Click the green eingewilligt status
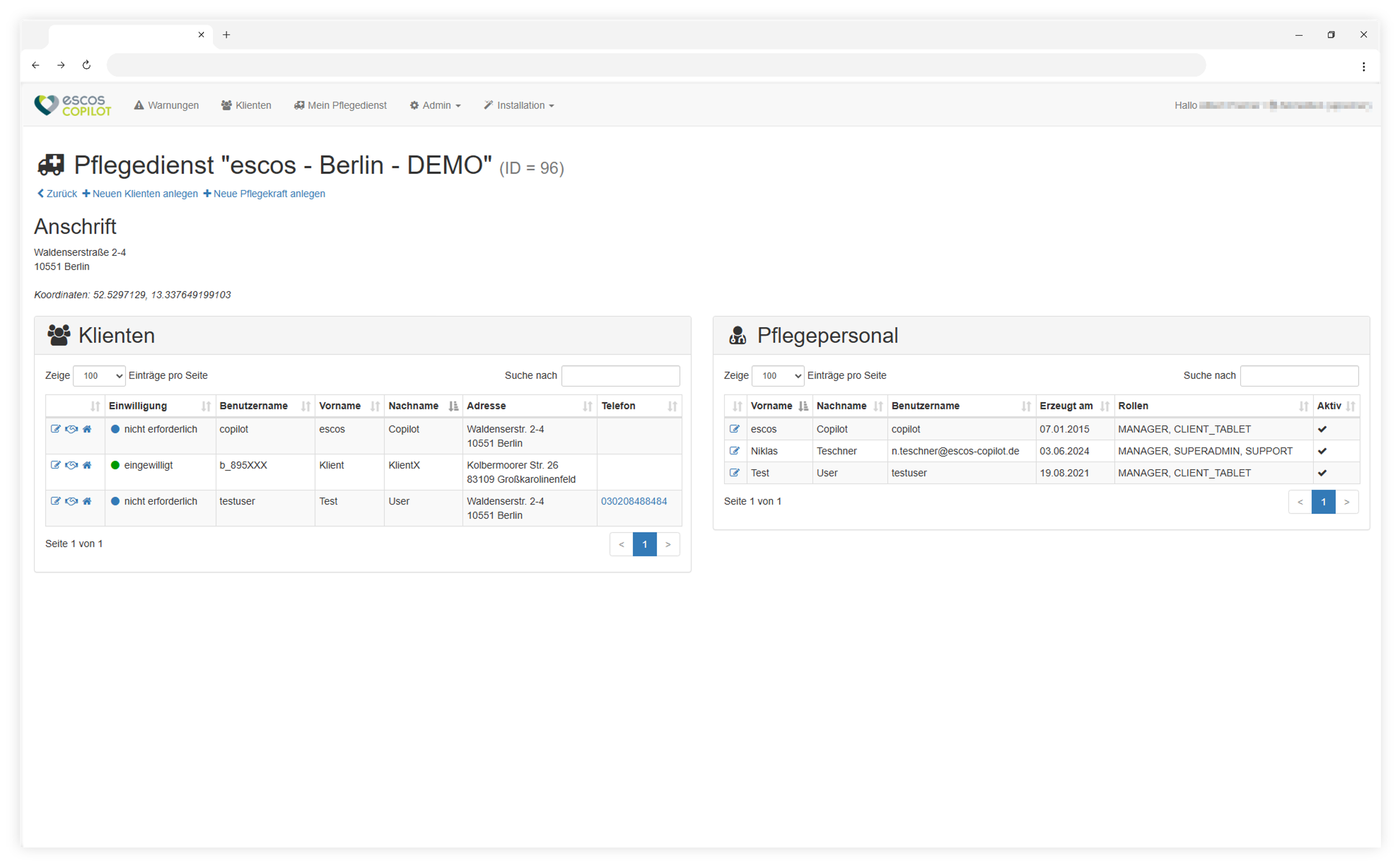 [142, 465]
